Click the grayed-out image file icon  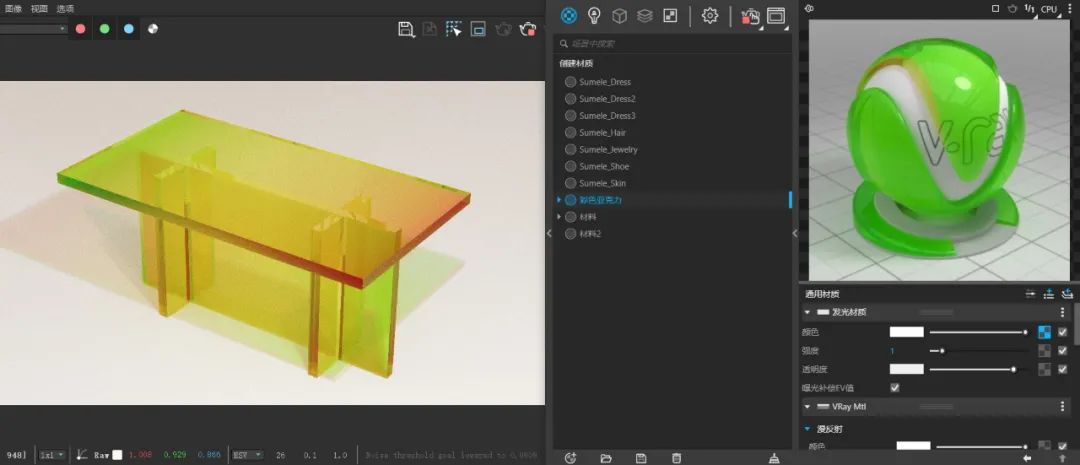(x=430, y=29)
